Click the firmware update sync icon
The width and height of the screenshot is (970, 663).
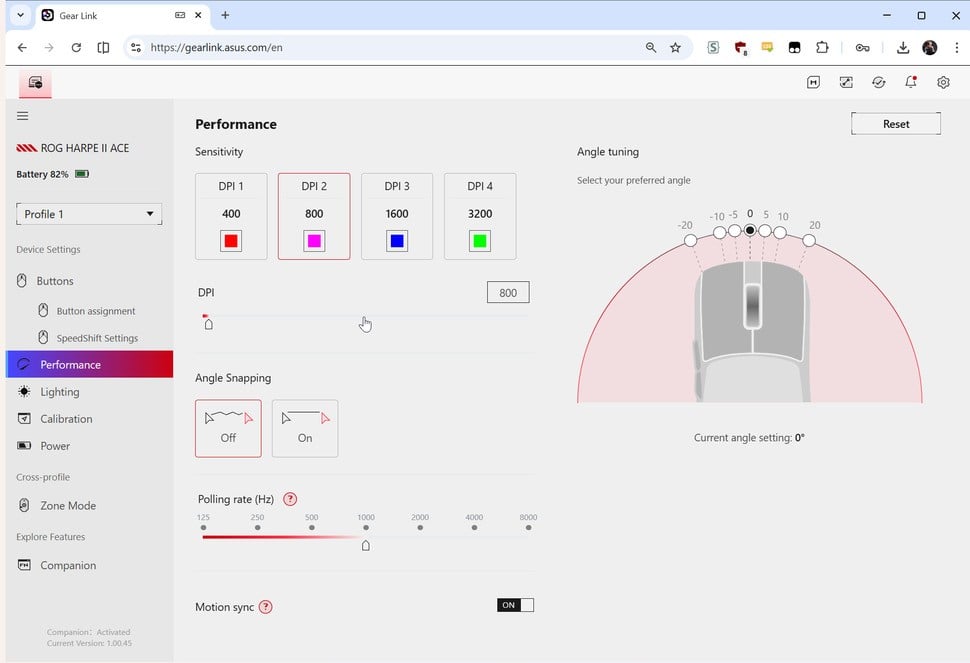pyautogui.click(x=878, y=82)
